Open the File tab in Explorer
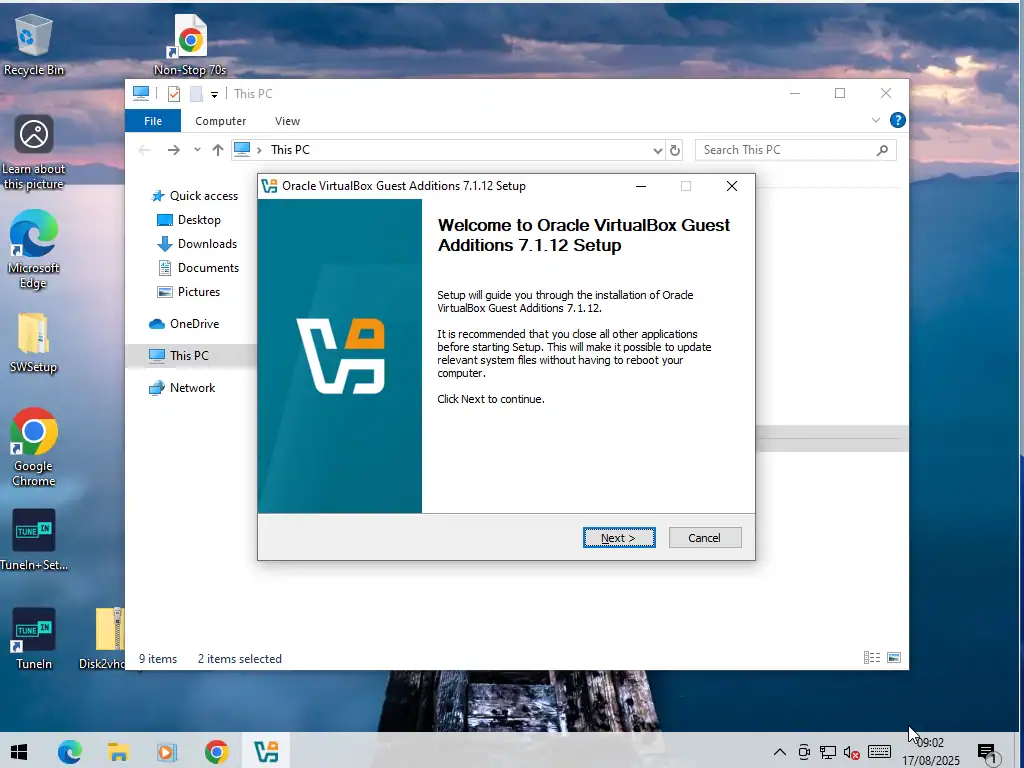 153,121
